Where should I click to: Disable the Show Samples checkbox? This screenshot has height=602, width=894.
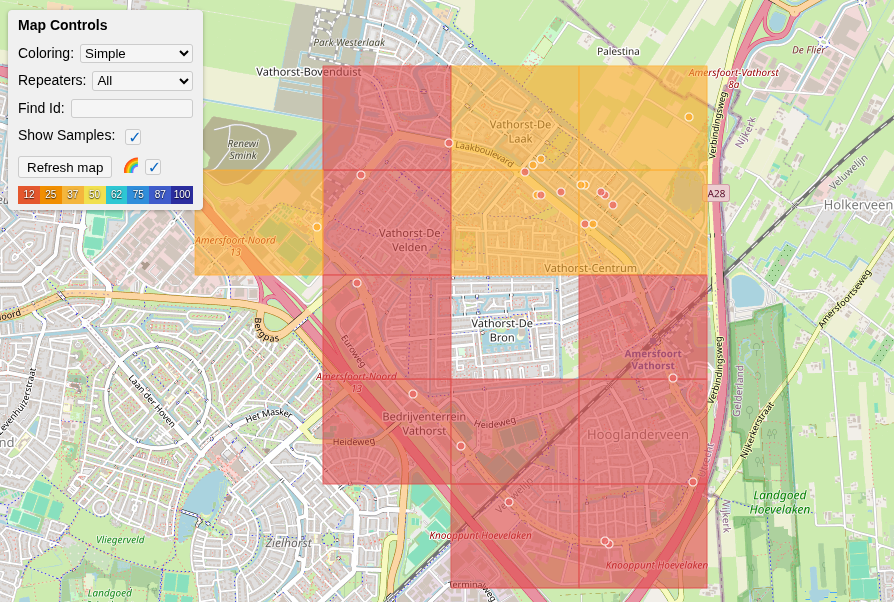133,137
